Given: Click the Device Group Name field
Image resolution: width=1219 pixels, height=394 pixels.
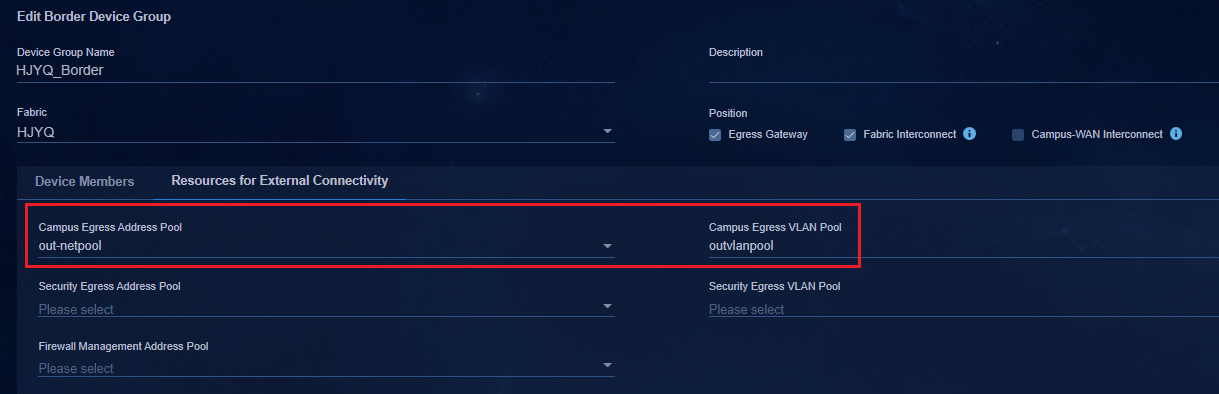Looking at the screenshot, I should coord(316,71).
